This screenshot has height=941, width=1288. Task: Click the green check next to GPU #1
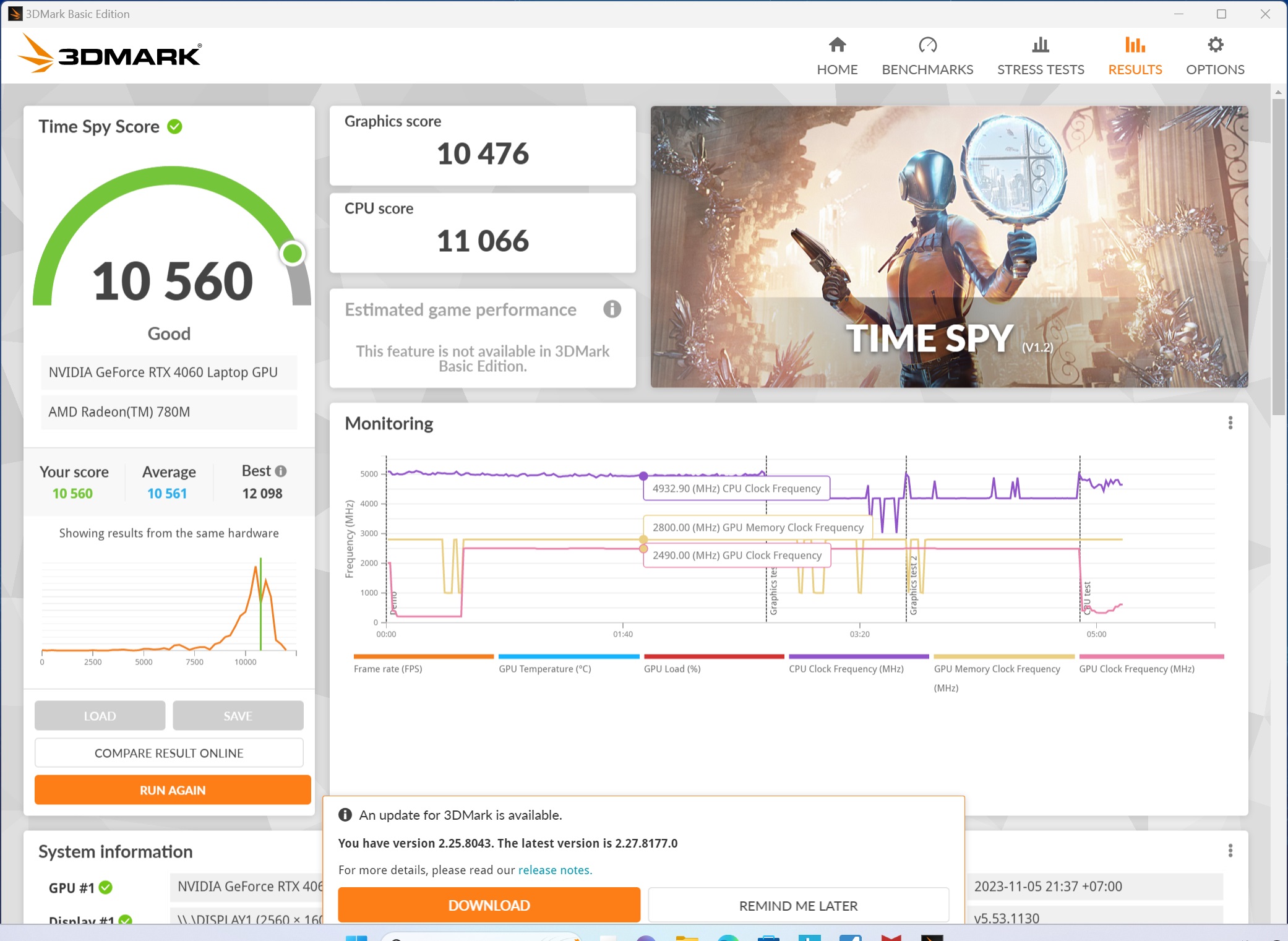tap(106, 887)
